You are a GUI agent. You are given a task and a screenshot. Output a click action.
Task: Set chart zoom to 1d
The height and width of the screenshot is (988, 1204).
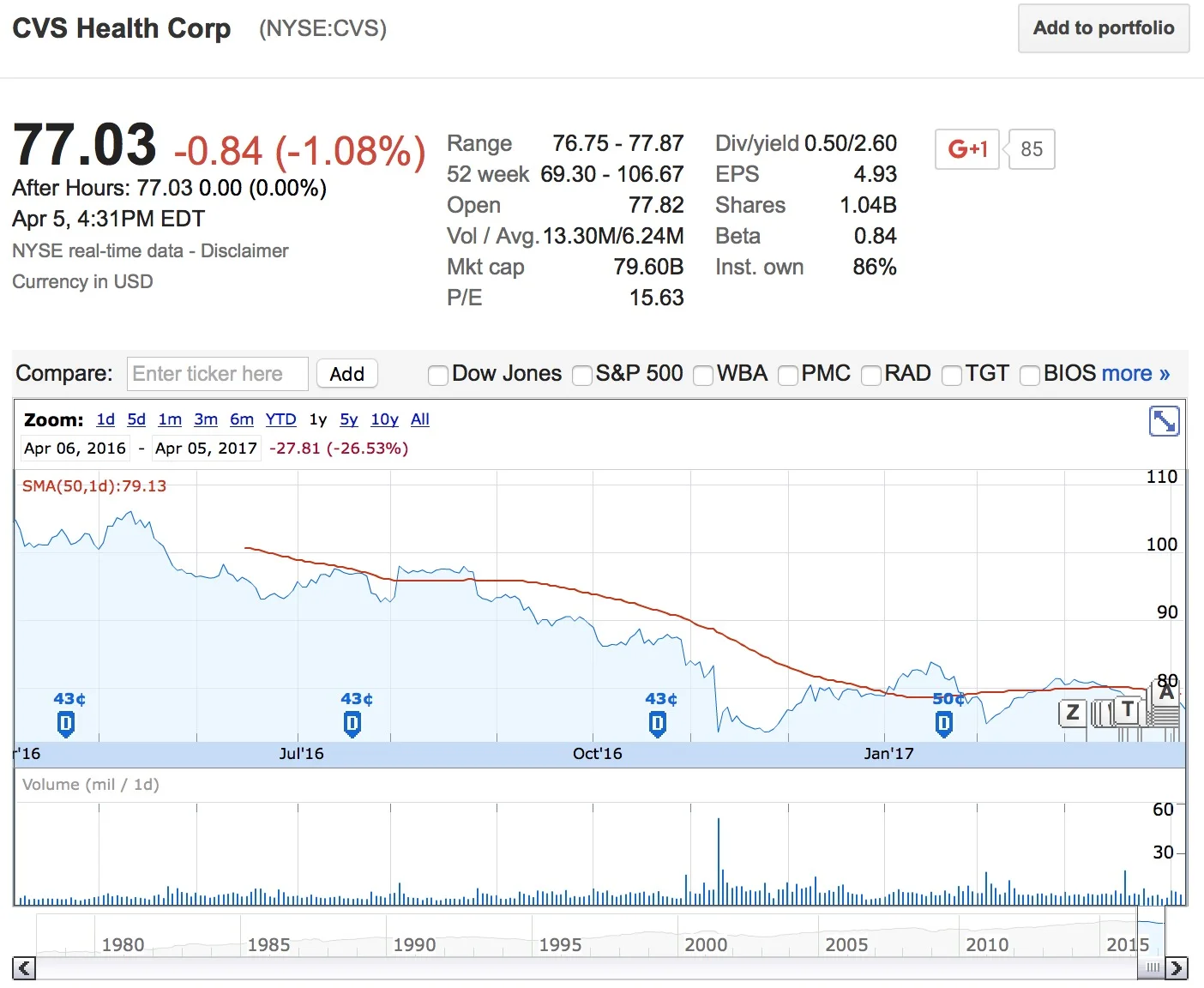[105, 419]
